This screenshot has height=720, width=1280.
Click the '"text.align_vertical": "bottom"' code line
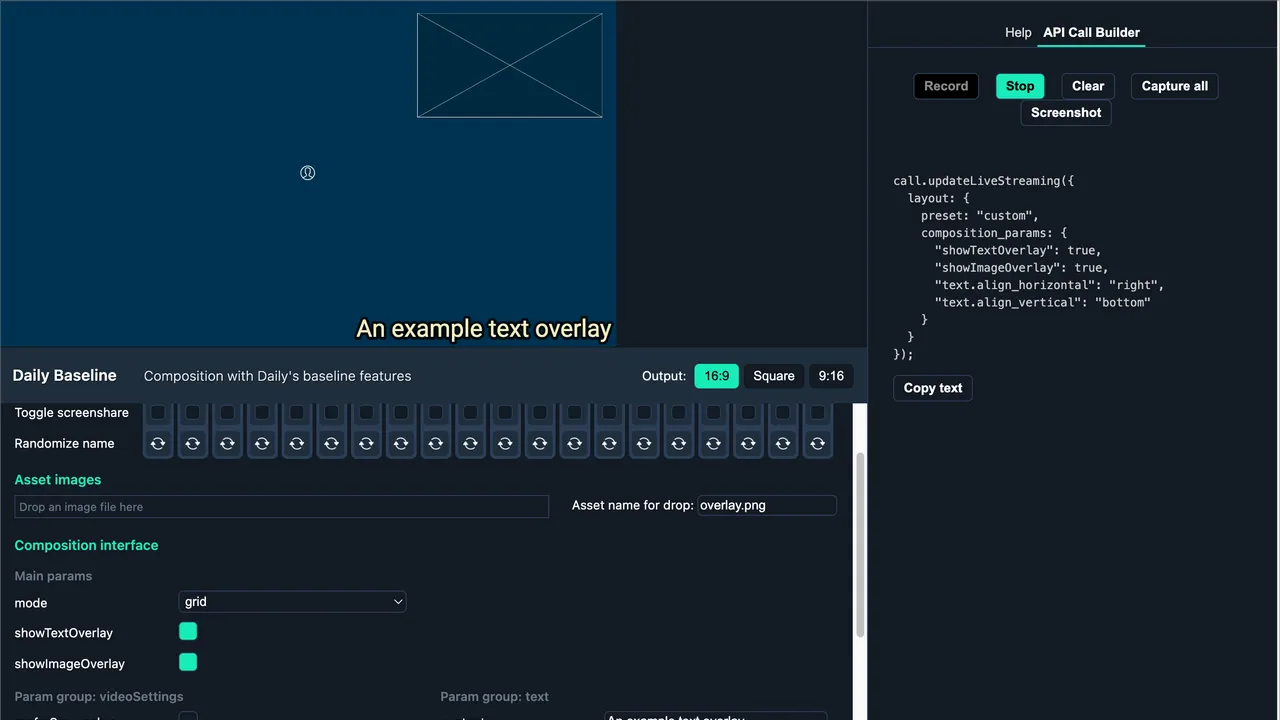[1043, 302]
